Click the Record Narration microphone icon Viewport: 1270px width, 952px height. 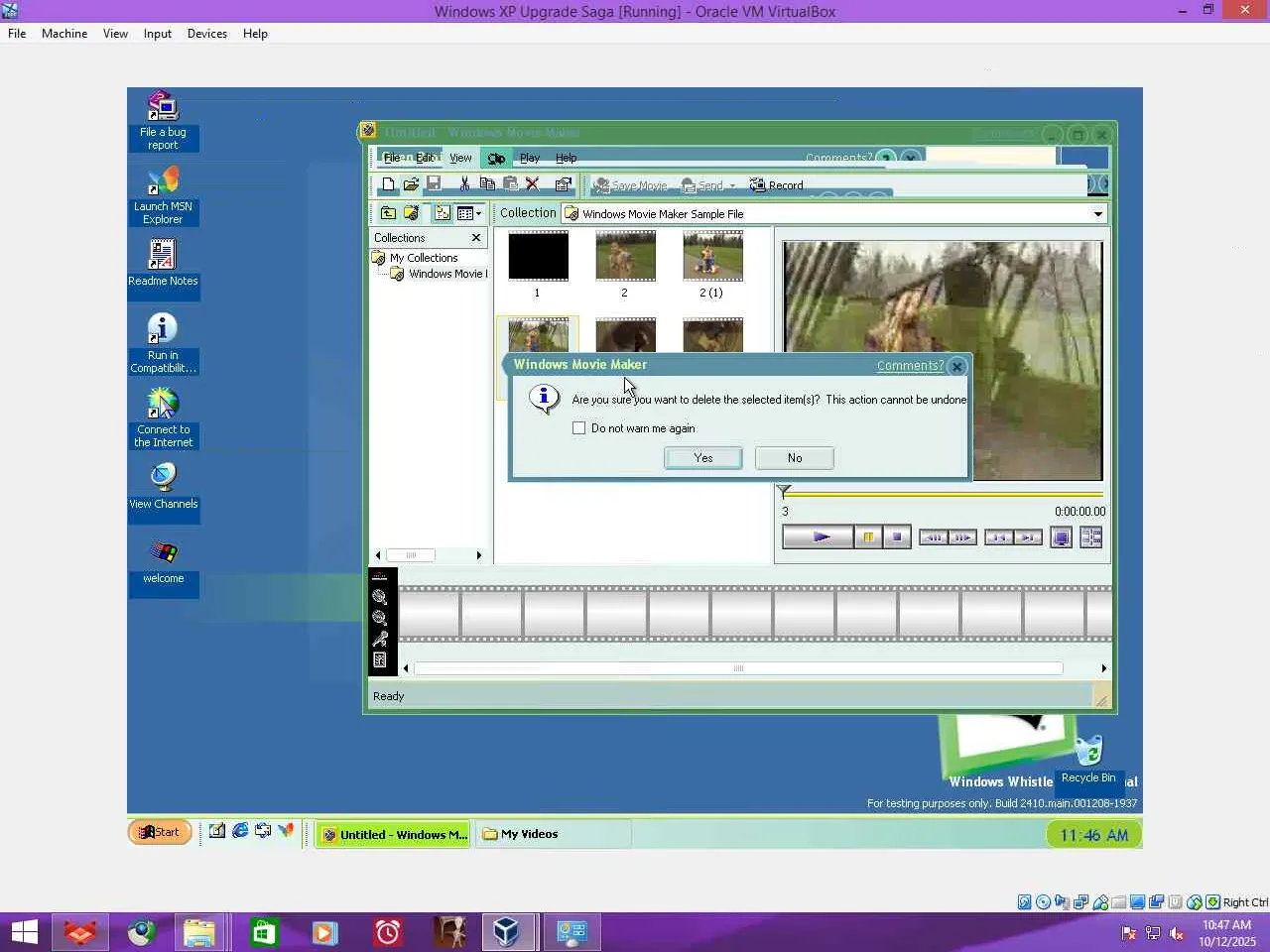pyautogui.click(x=379, y=639)
